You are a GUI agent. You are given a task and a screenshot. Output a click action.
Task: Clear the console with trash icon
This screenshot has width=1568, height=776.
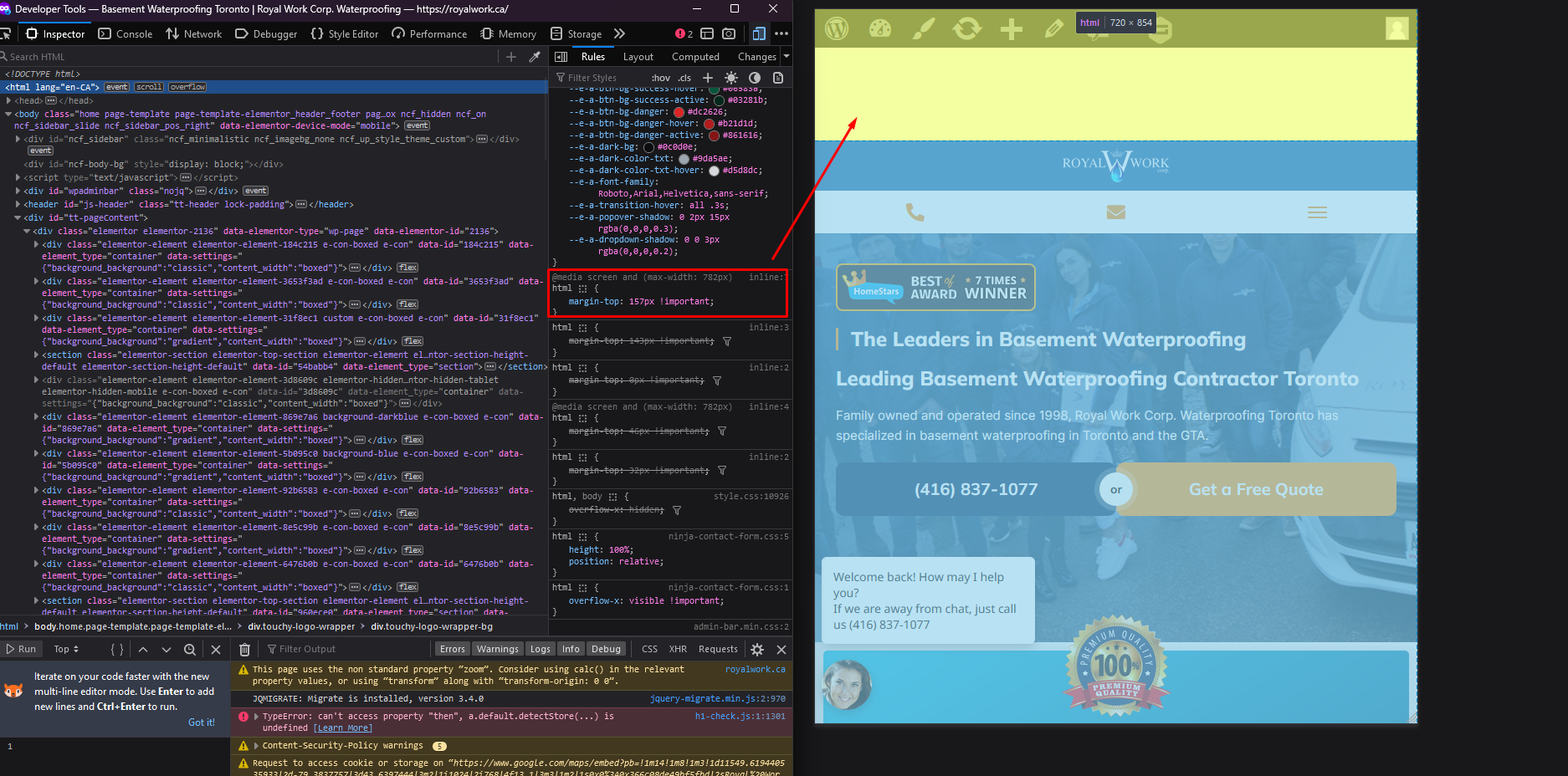coord(244,649)
